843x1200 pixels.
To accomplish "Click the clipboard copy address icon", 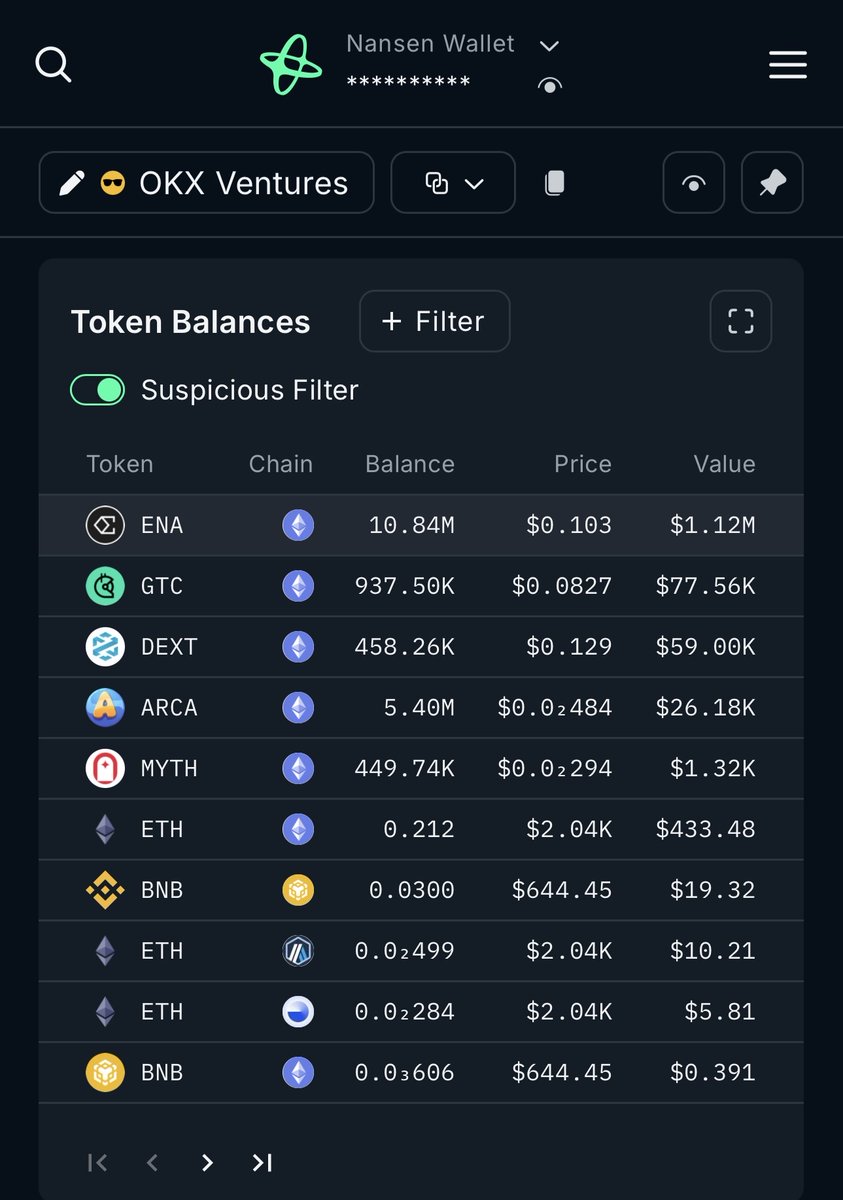I will pyautogui.click(x=554, y=183).
